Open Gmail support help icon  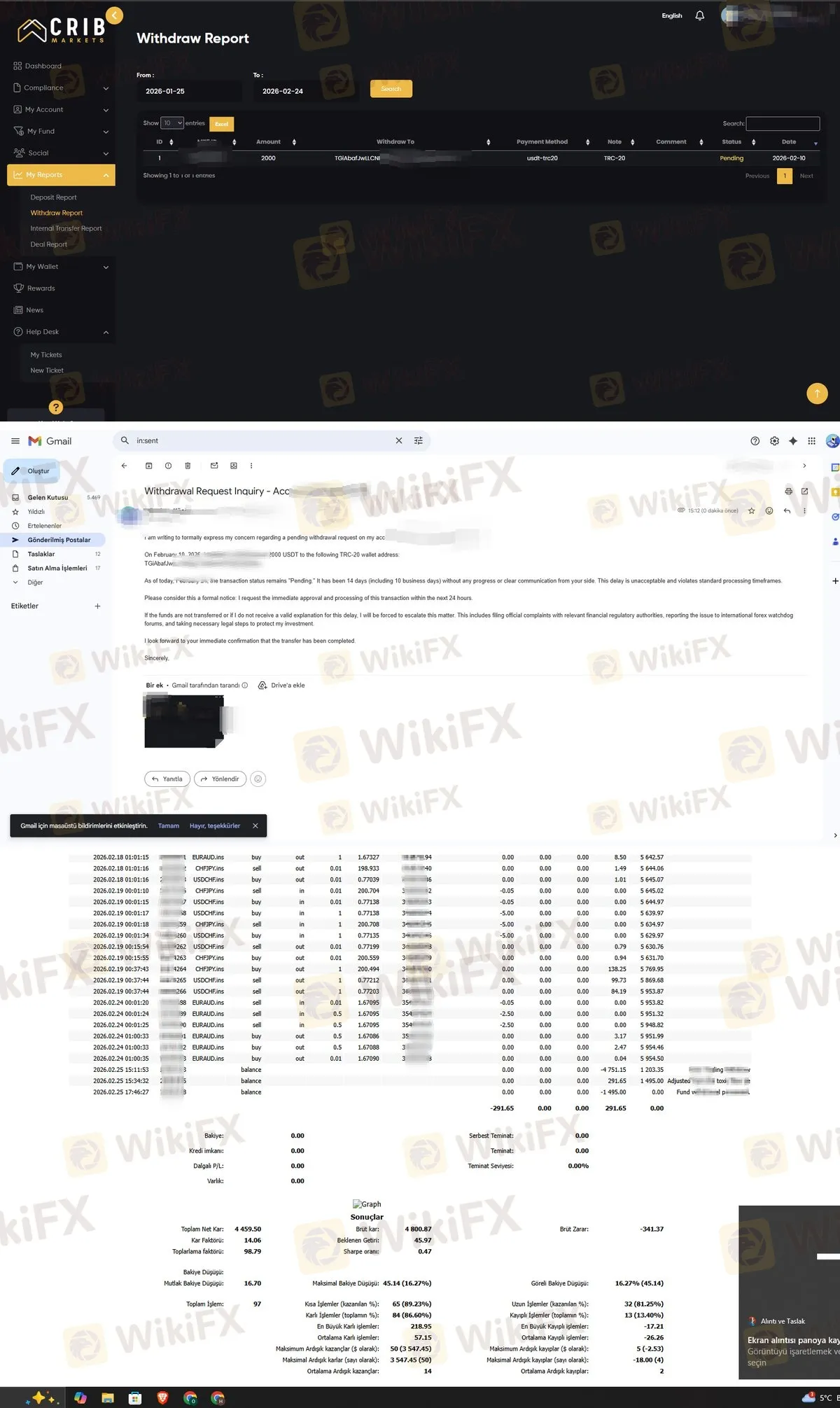click(755, 441)
